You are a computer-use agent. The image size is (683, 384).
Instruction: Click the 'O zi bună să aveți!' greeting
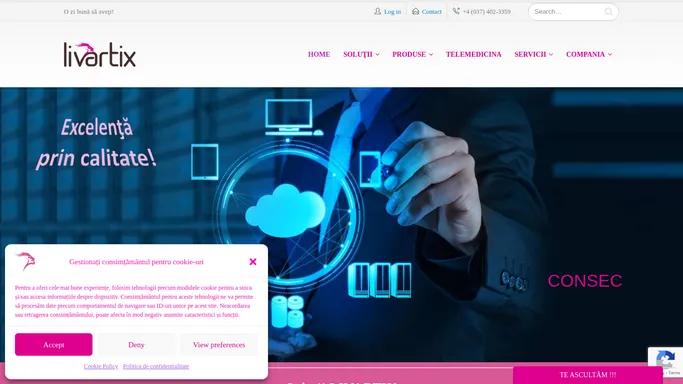pyautogui.click(x=88, y=12)
